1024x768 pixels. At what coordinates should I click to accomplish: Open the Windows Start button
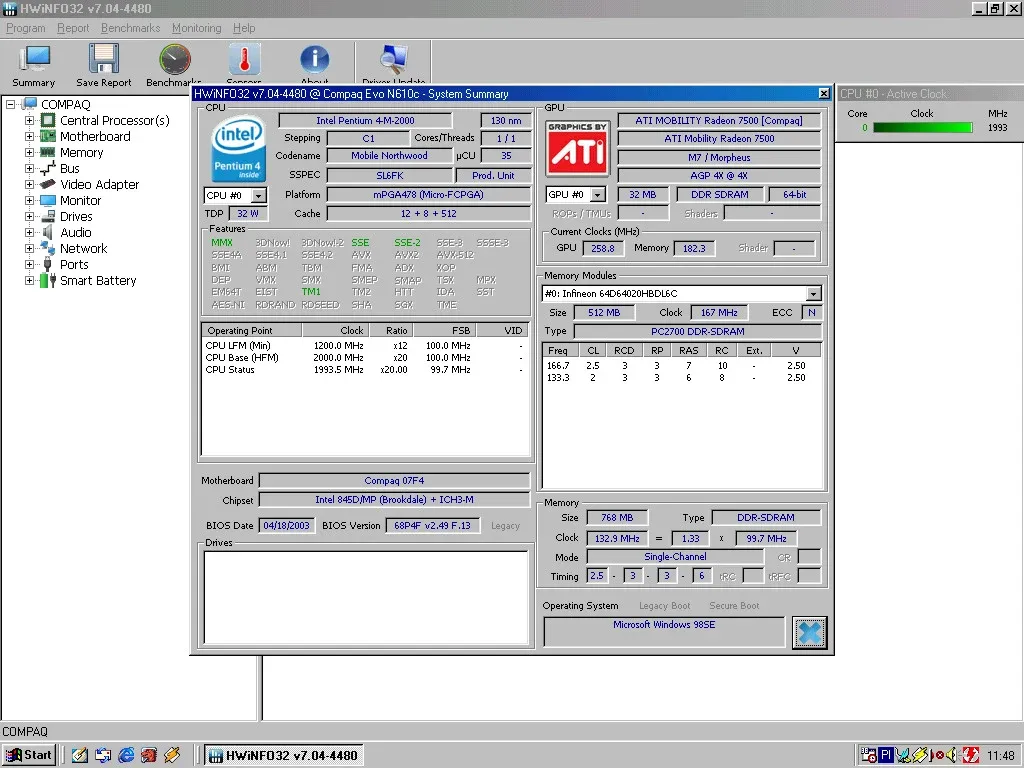point(29,755)
